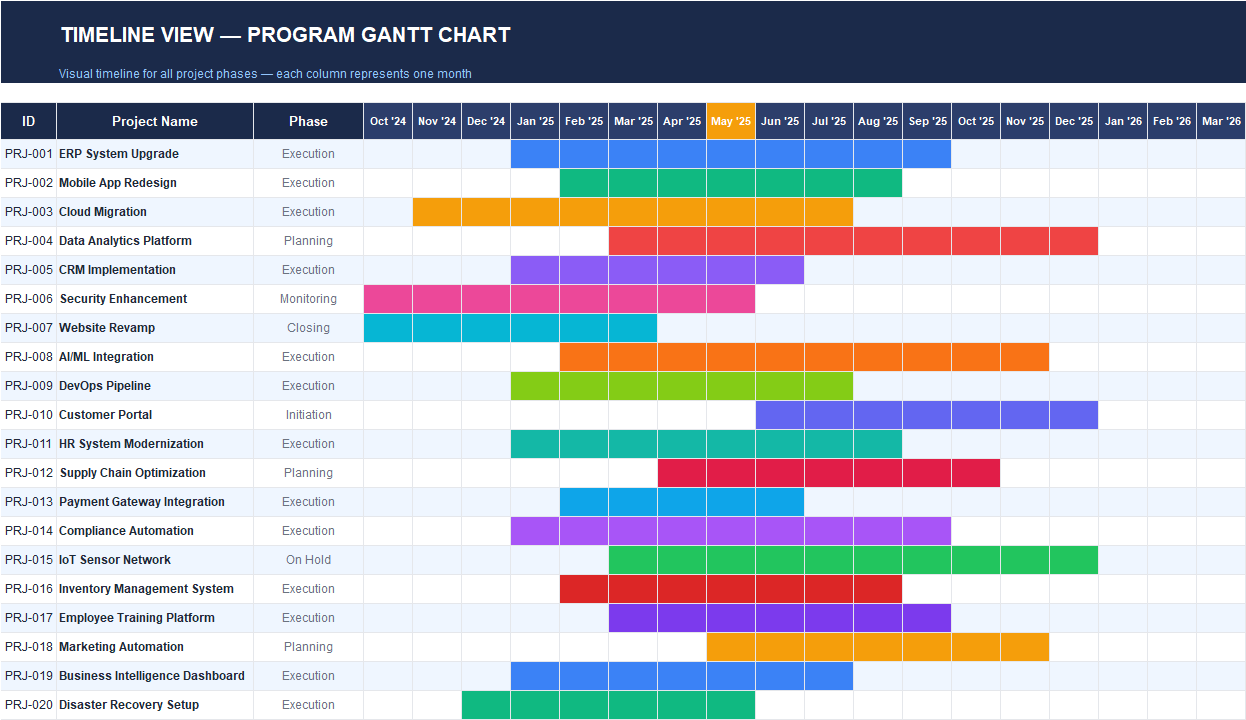Click the Feb '26 month header
This screenshot has height=720, width=1246.
1172,121
